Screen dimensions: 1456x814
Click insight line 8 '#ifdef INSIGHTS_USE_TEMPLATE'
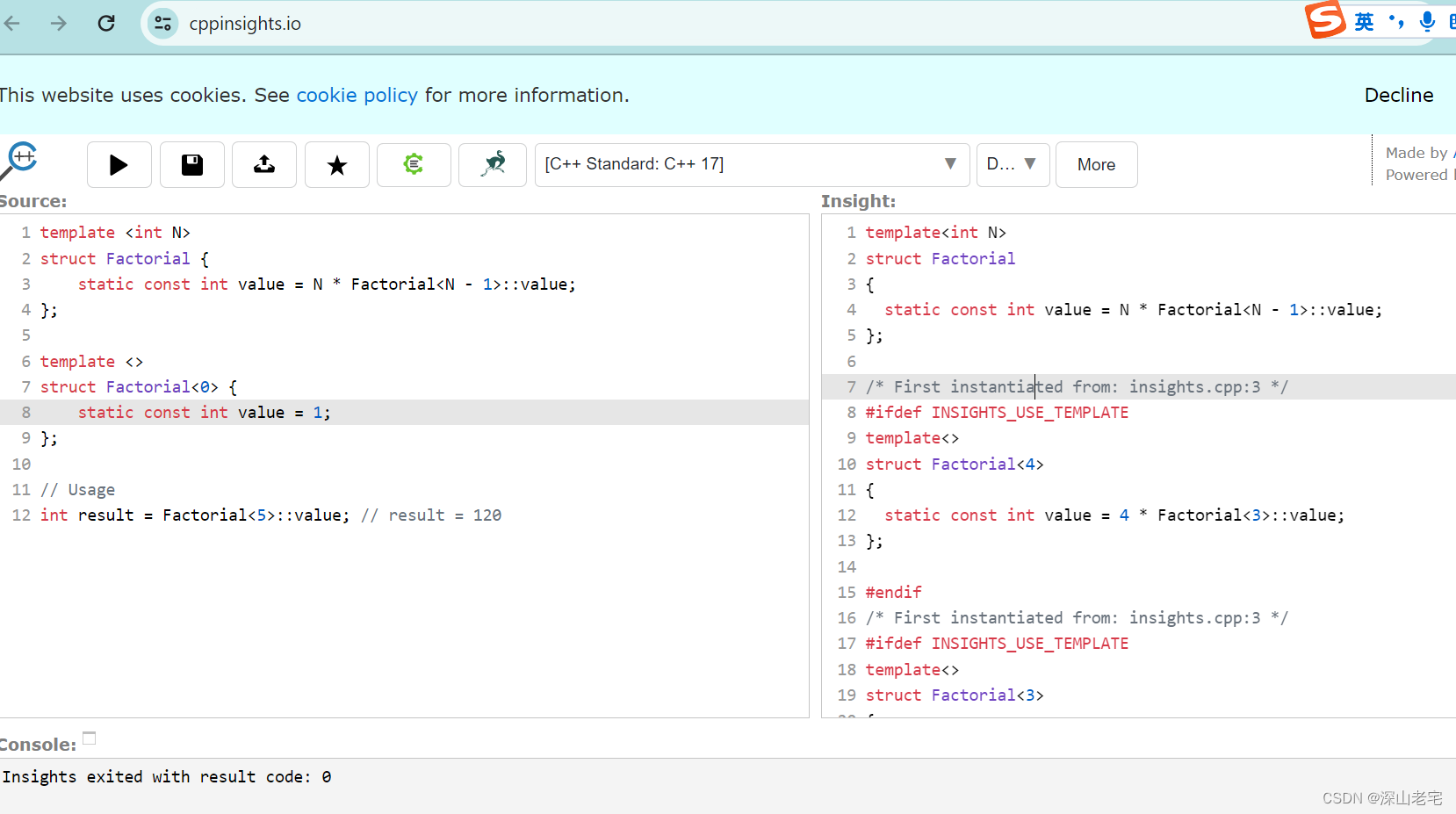997,413
